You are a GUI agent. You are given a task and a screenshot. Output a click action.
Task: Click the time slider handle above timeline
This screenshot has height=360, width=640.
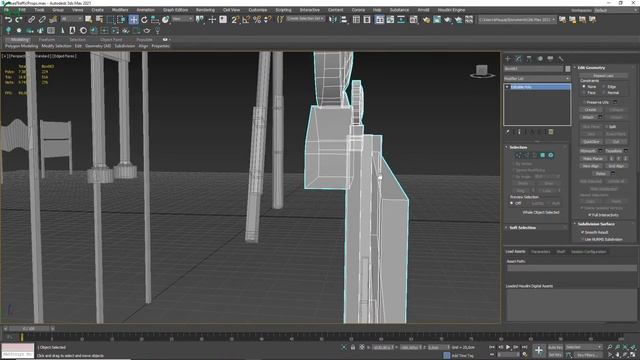pyautogui.click(x=29, y=328)
